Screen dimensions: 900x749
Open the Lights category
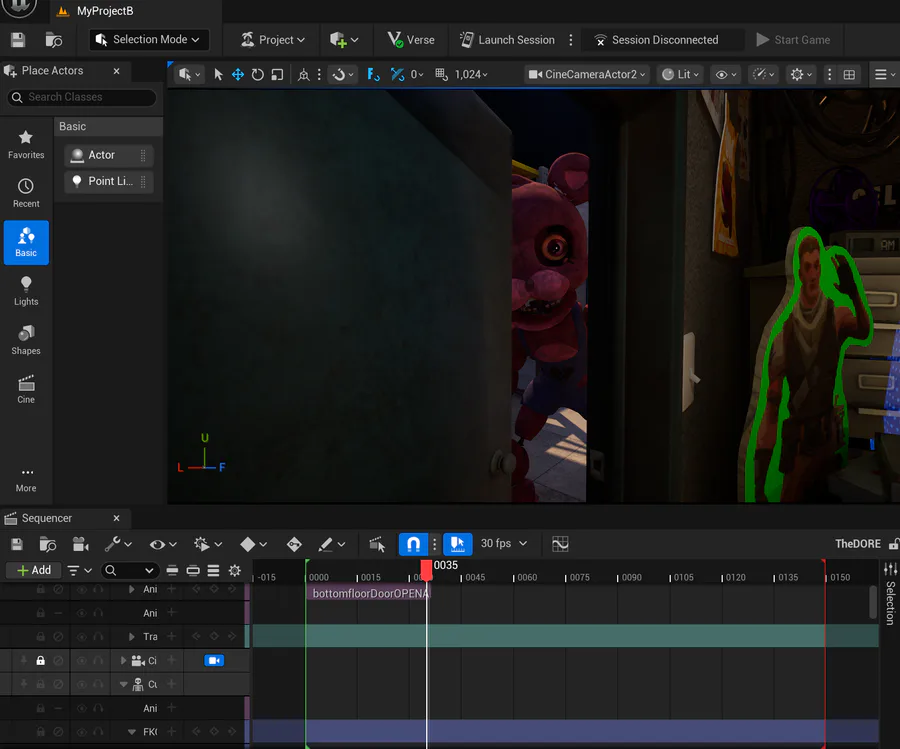(26, 291)
